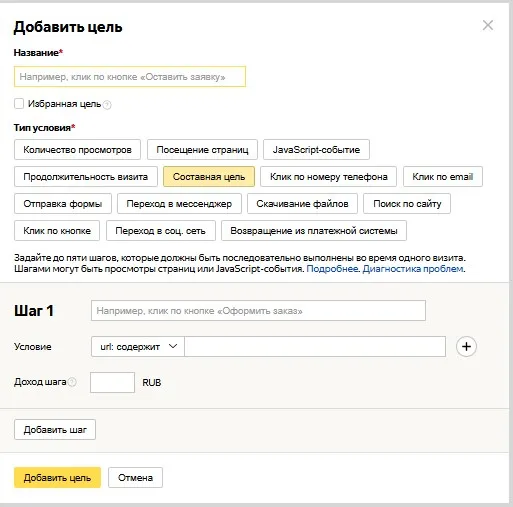Select Возвращение из платежной системы
Image resolution: width=513 pixels, height=507 pixels.
point(314,231)
